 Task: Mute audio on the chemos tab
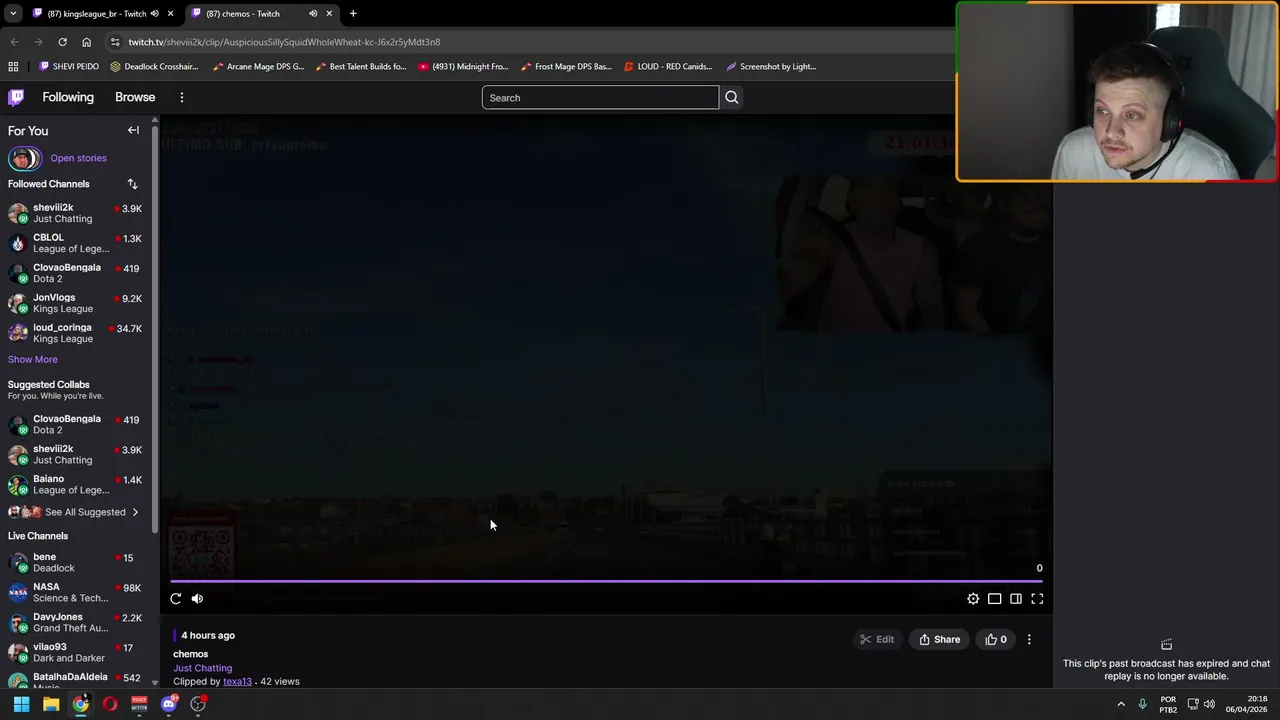[x=313, y=14]
